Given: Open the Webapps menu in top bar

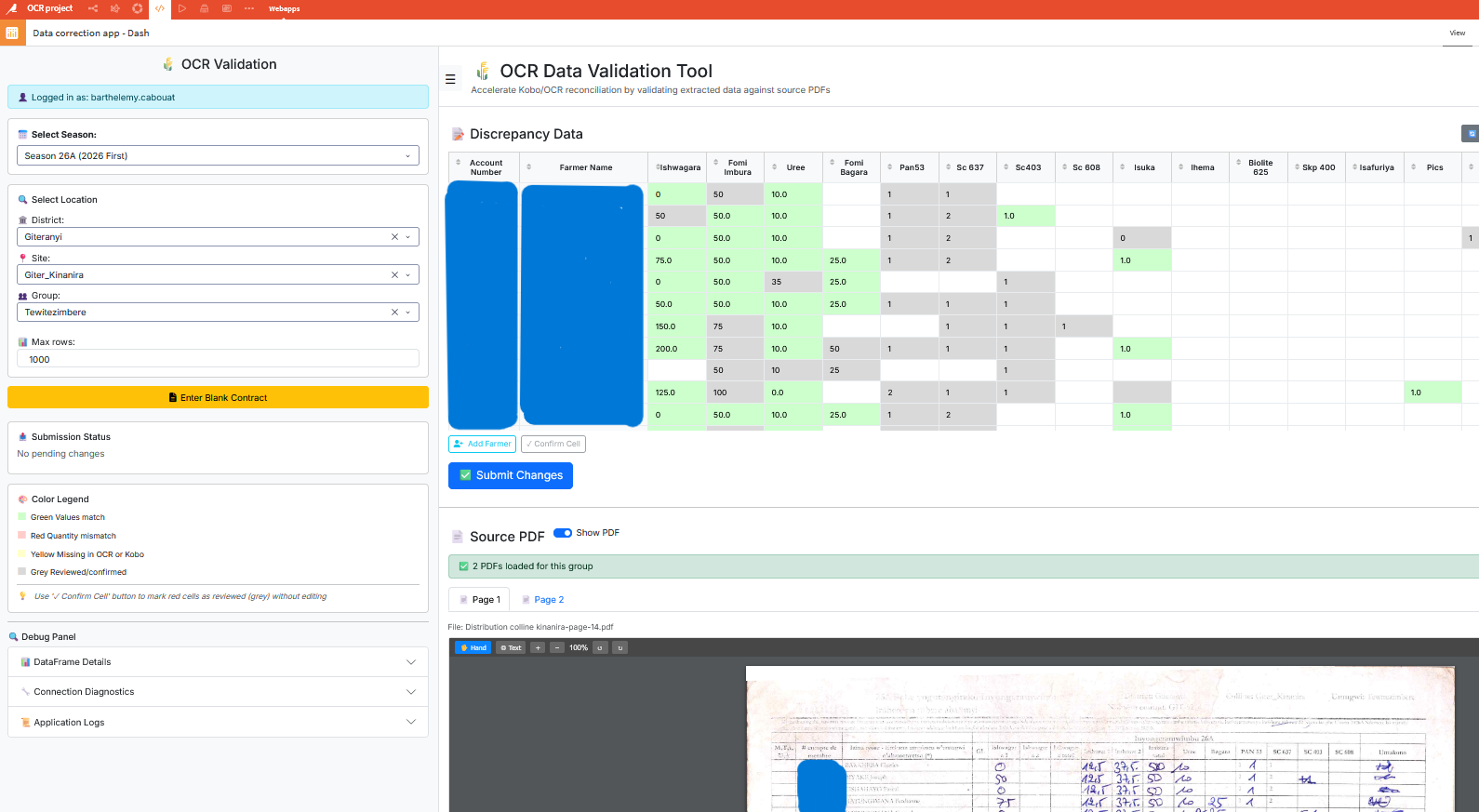Looking at the screenshot, I should [x=284, y=9].
